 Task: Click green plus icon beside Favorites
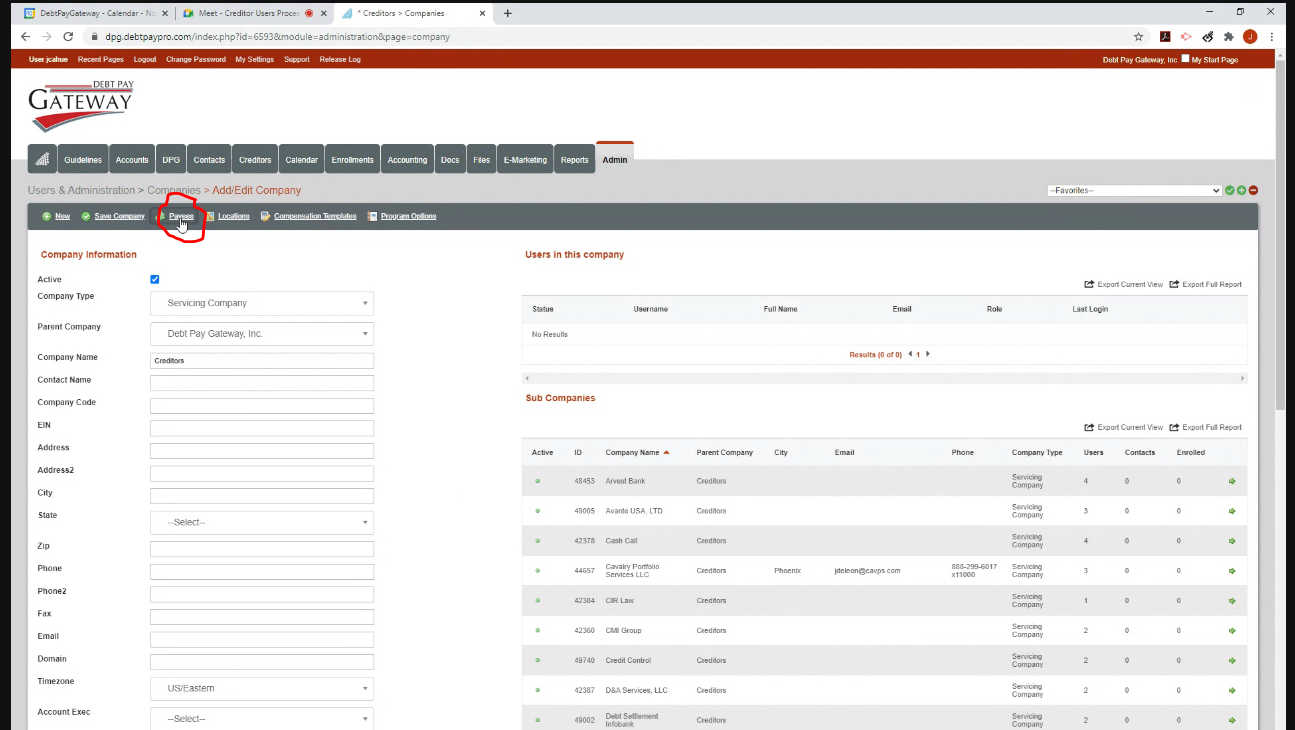pos(1241,190)
